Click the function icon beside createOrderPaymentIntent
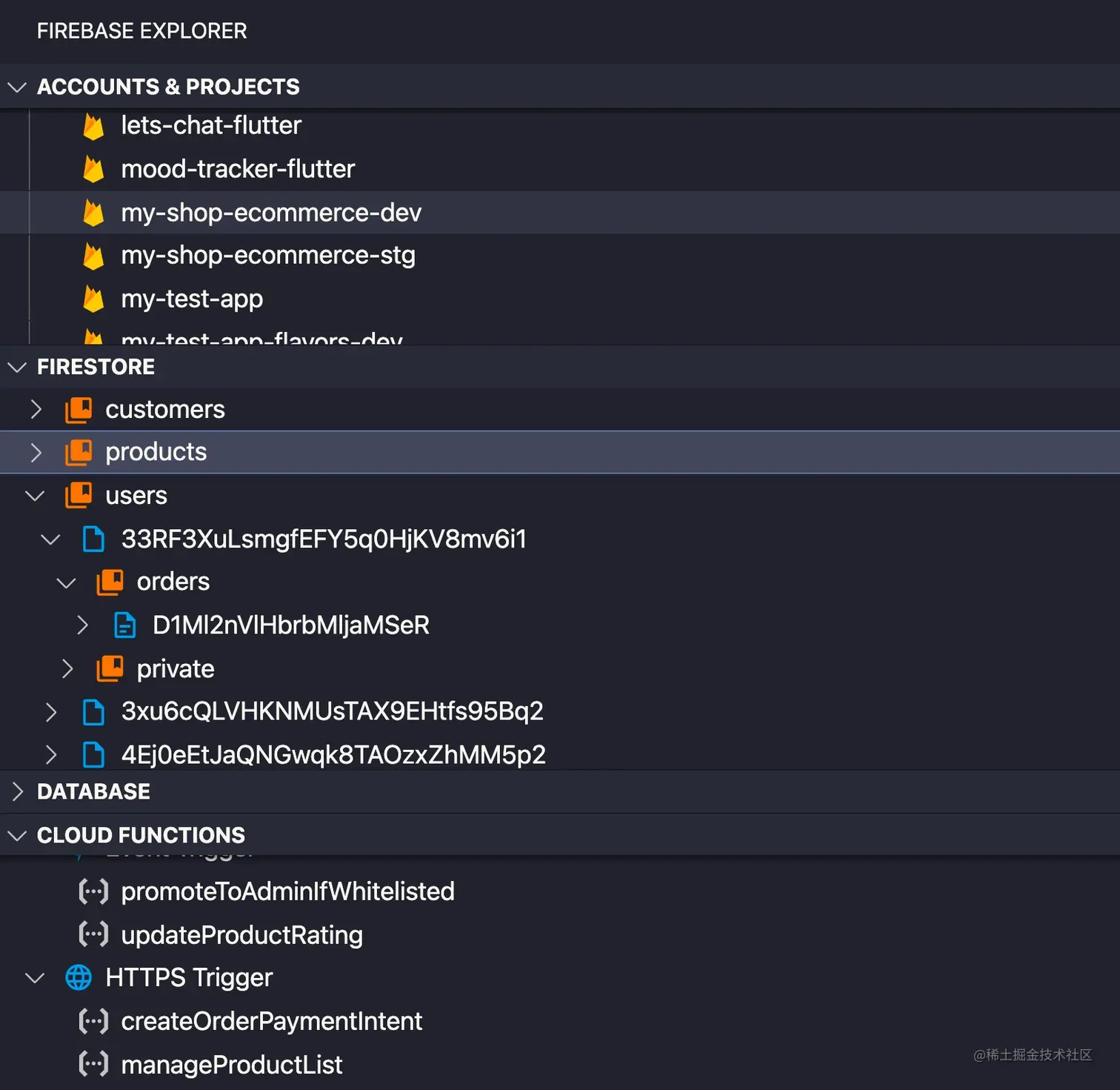1120x1090 pixels. point(94,1021)
